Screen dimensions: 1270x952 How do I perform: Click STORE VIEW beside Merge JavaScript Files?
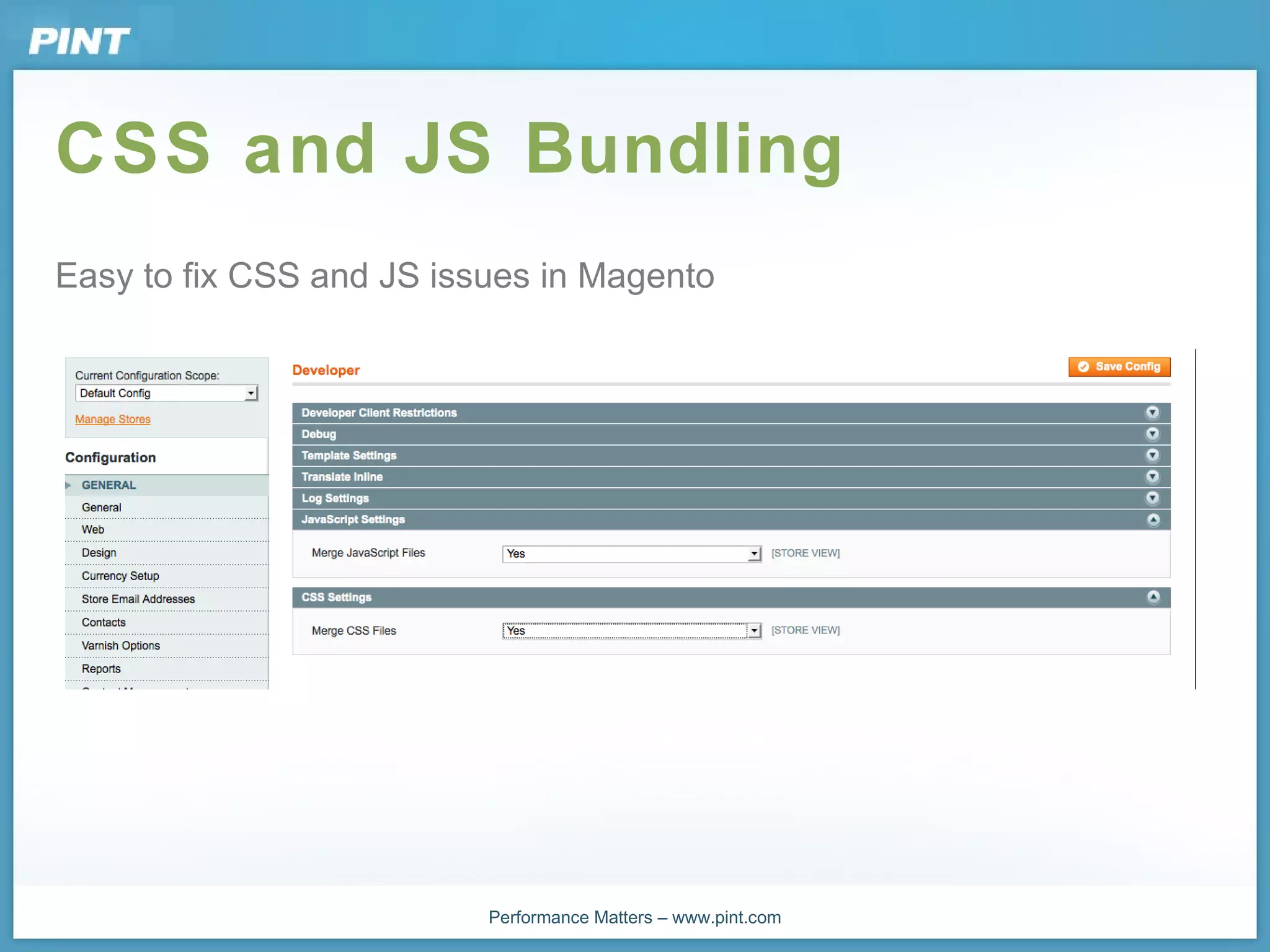(806, 553)
